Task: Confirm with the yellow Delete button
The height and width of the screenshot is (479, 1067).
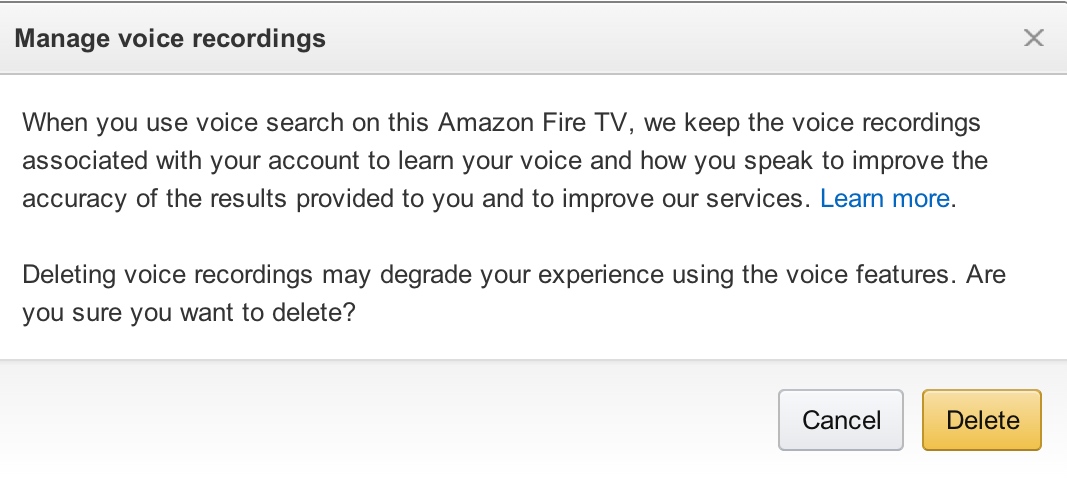Action: point(982,420)
